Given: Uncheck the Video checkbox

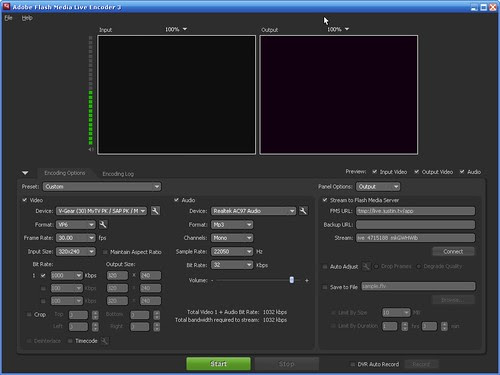Looking at the screenshot, I should click(25, 200).
